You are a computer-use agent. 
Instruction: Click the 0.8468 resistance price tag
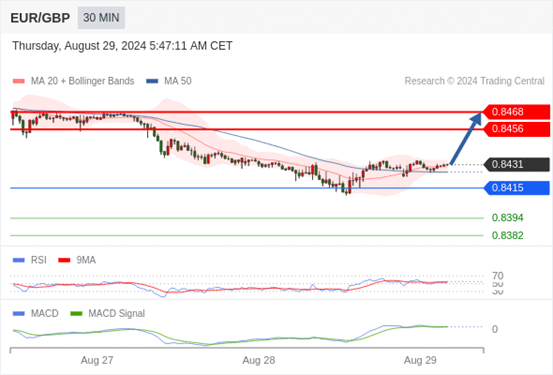pyautogui.click(x=516, y=112)
